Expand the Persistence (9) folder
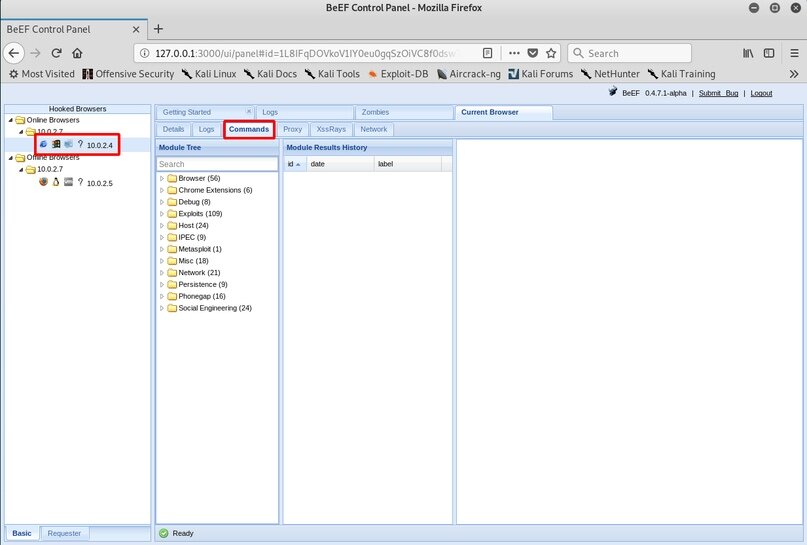Image resolution: width=807 pixels, height=545 pixels. coord(162,285)
